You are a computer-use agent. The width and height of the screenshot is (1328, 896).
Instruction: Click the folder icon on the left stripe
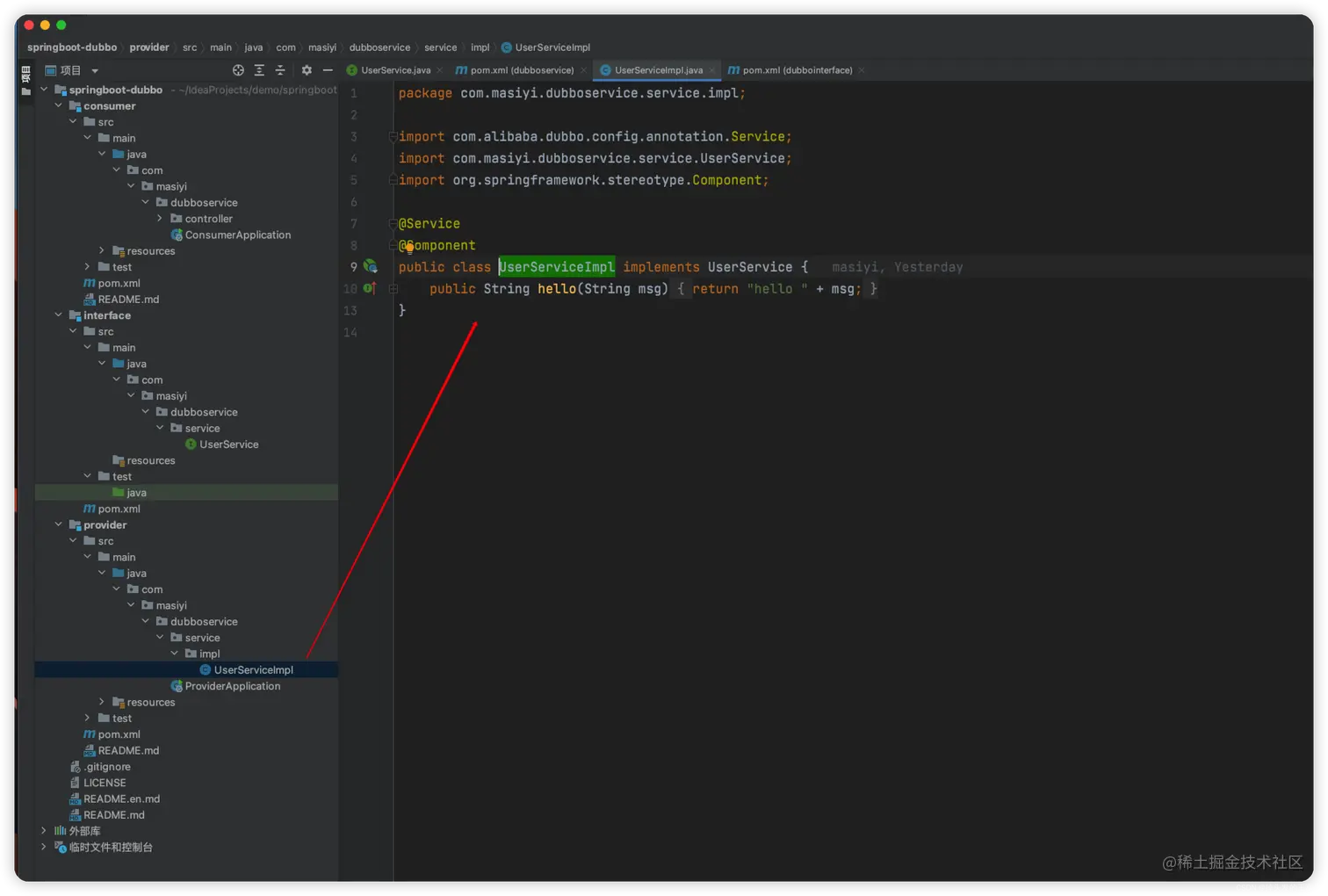25,91
